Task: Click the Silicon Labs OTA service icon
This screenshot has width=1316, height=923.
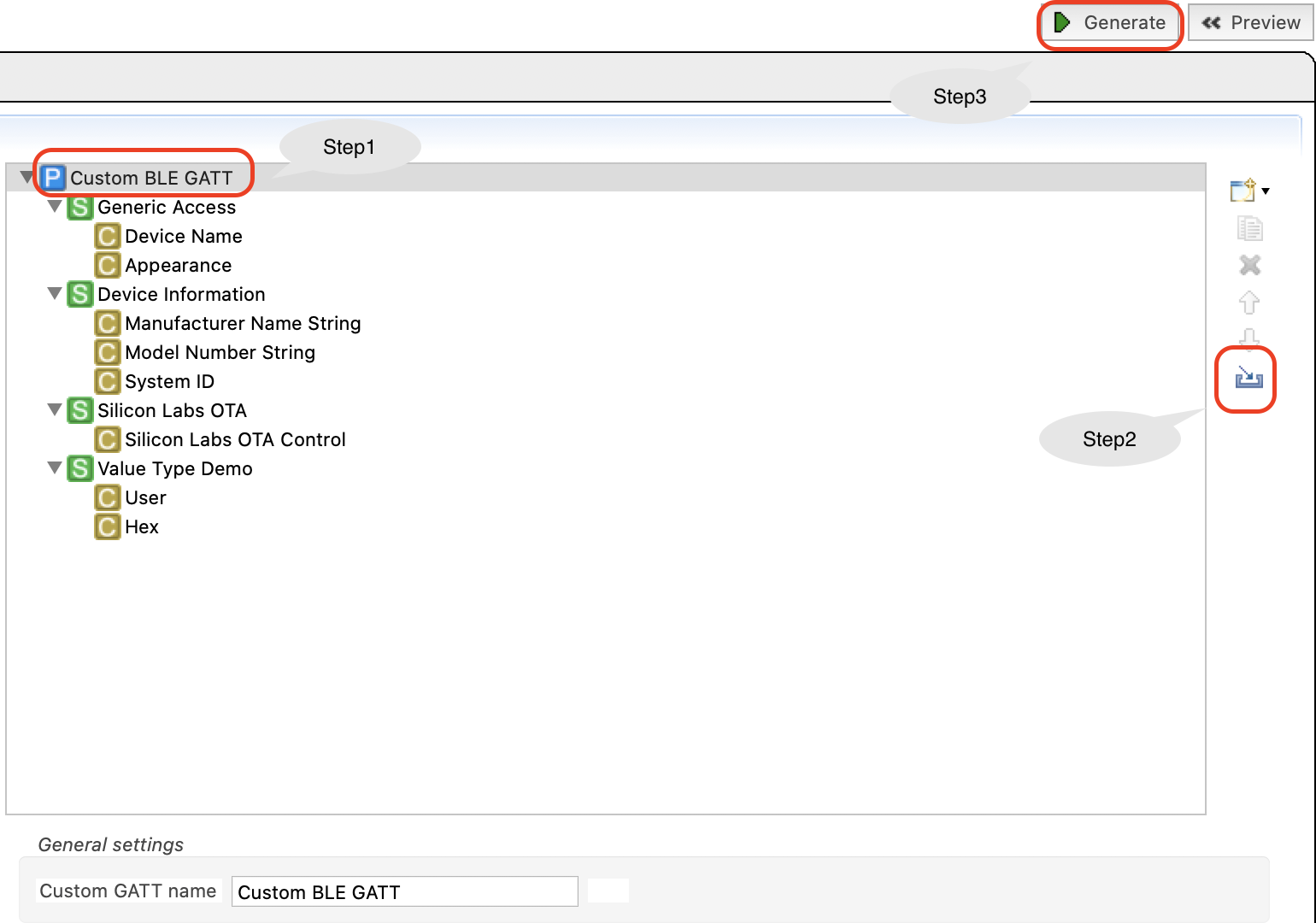Action: pos(80,410)
